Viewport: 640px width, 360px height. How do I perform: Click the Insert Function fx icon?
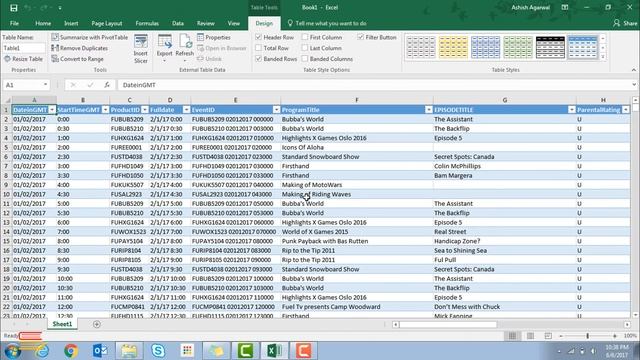tap(107, 85)
